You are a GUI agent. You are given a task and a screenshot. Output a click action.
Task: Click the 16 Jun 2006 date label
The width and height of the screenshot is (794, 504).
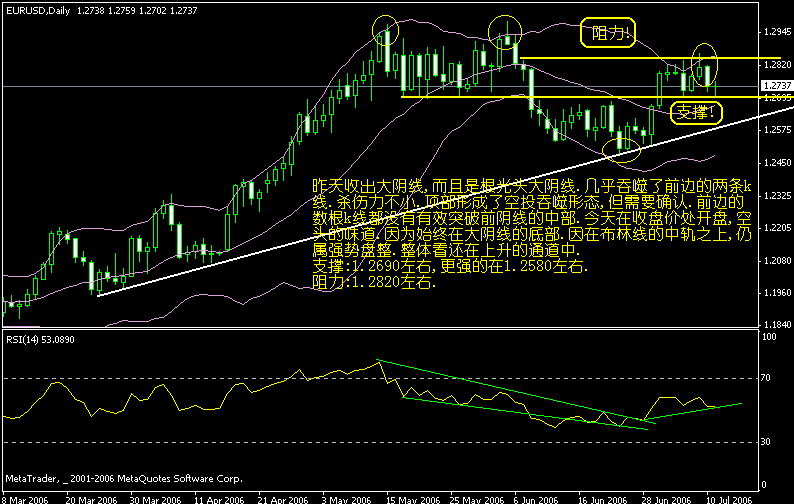603,499
